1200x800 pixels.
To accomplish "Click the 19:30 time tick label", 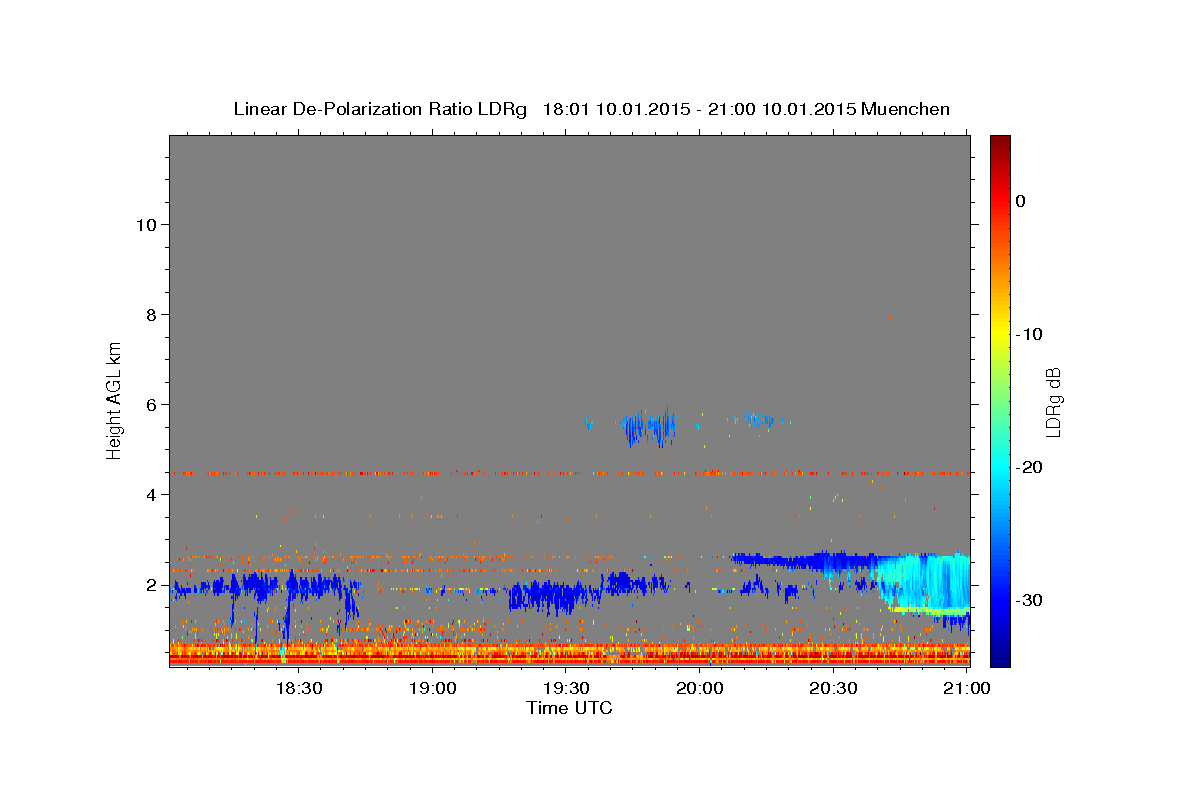I will pyautogui.click(x=566, y=689).
